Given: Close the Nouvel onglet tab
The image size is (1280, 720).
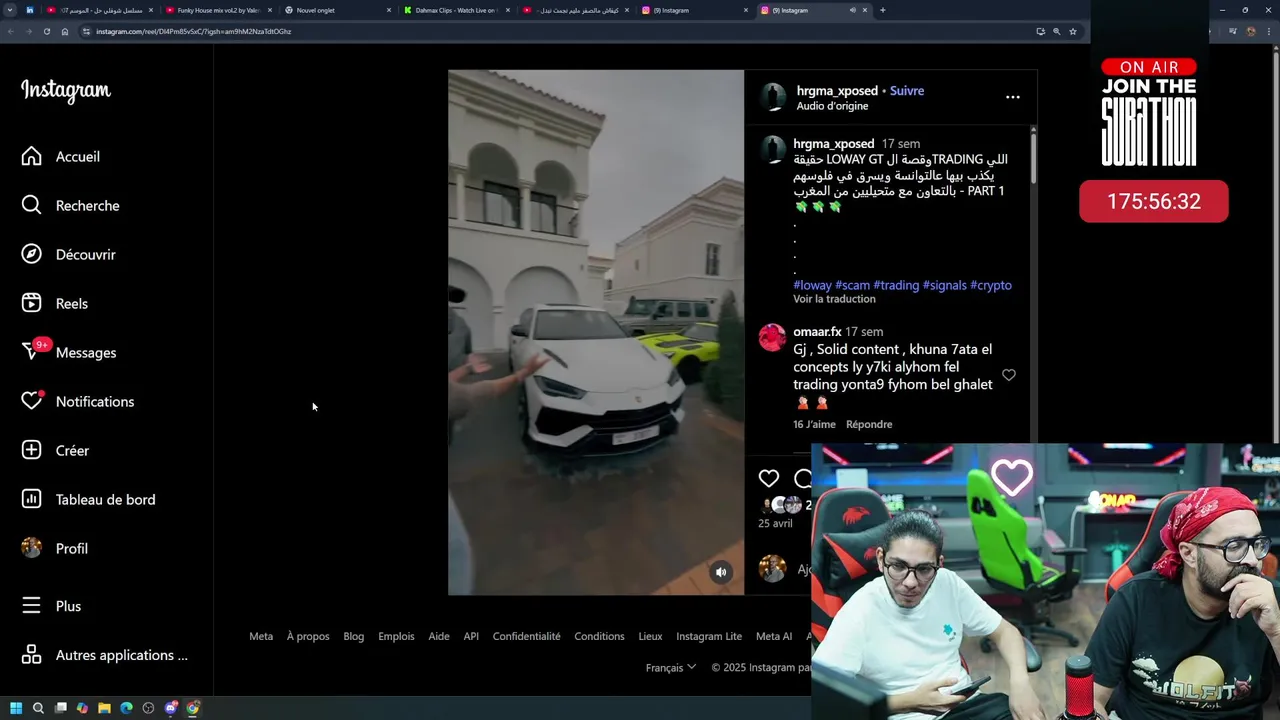Looking at the screenshot, I should click(x=389, y=10).
